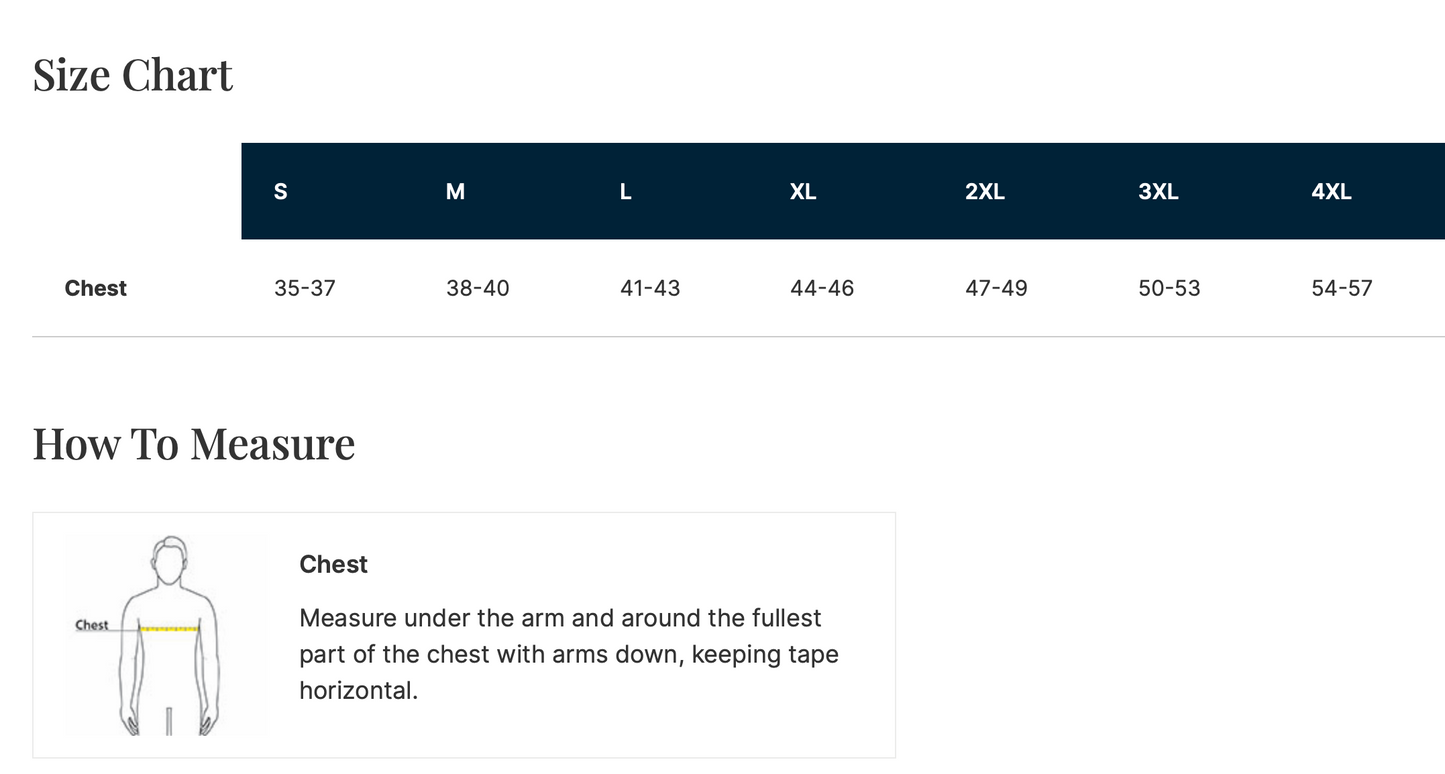Click the L size column header
1445x774 pixels.
point(626,191)
